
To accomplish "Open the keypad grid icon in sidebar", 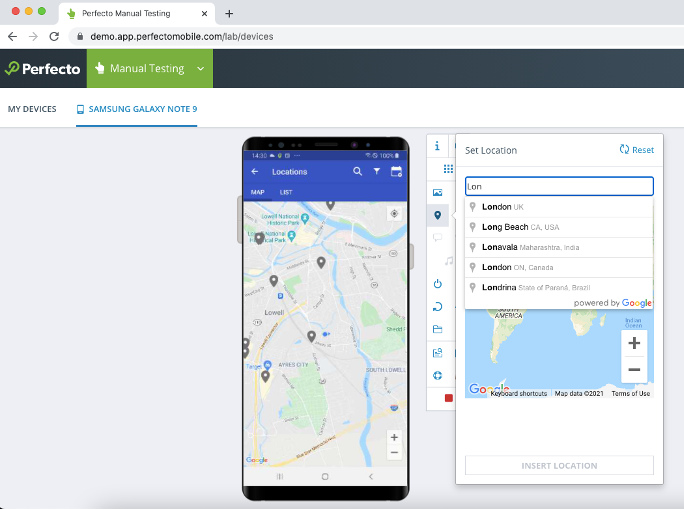I will [448, 169].
